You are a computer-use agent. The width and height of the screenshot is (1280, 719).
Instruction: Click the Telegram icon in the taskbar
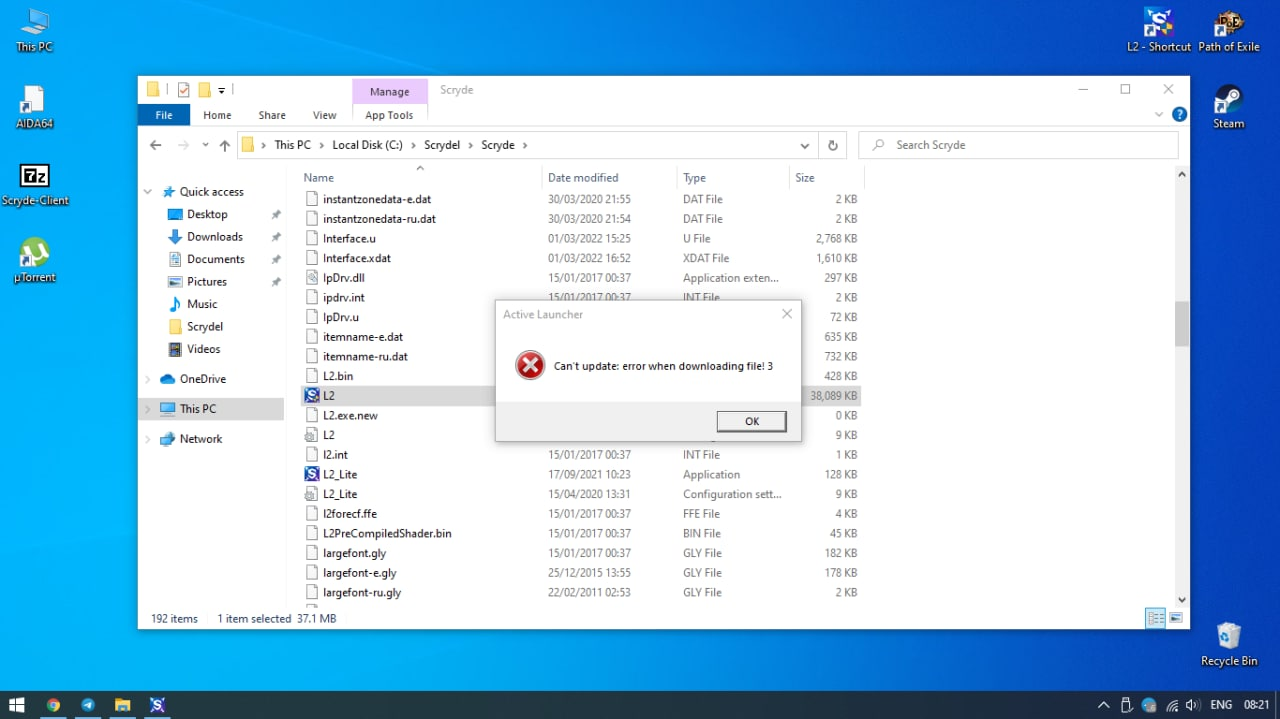coord(88,705)
